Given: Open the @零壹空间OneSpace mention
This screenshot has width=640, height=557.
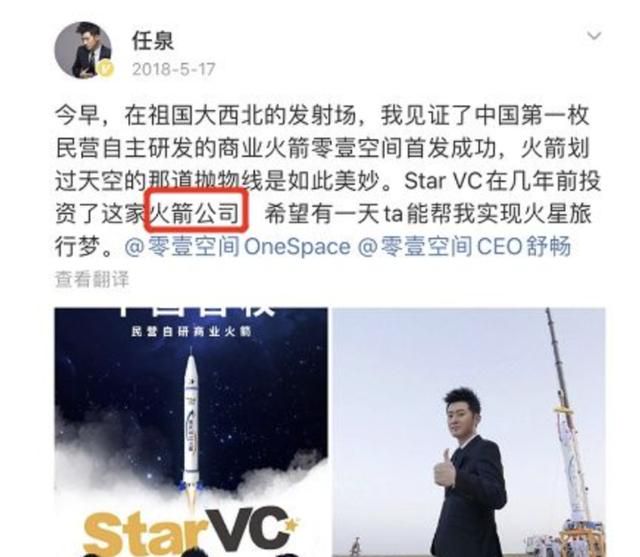Looking at the screenshot, I should [x=238, y=247].
